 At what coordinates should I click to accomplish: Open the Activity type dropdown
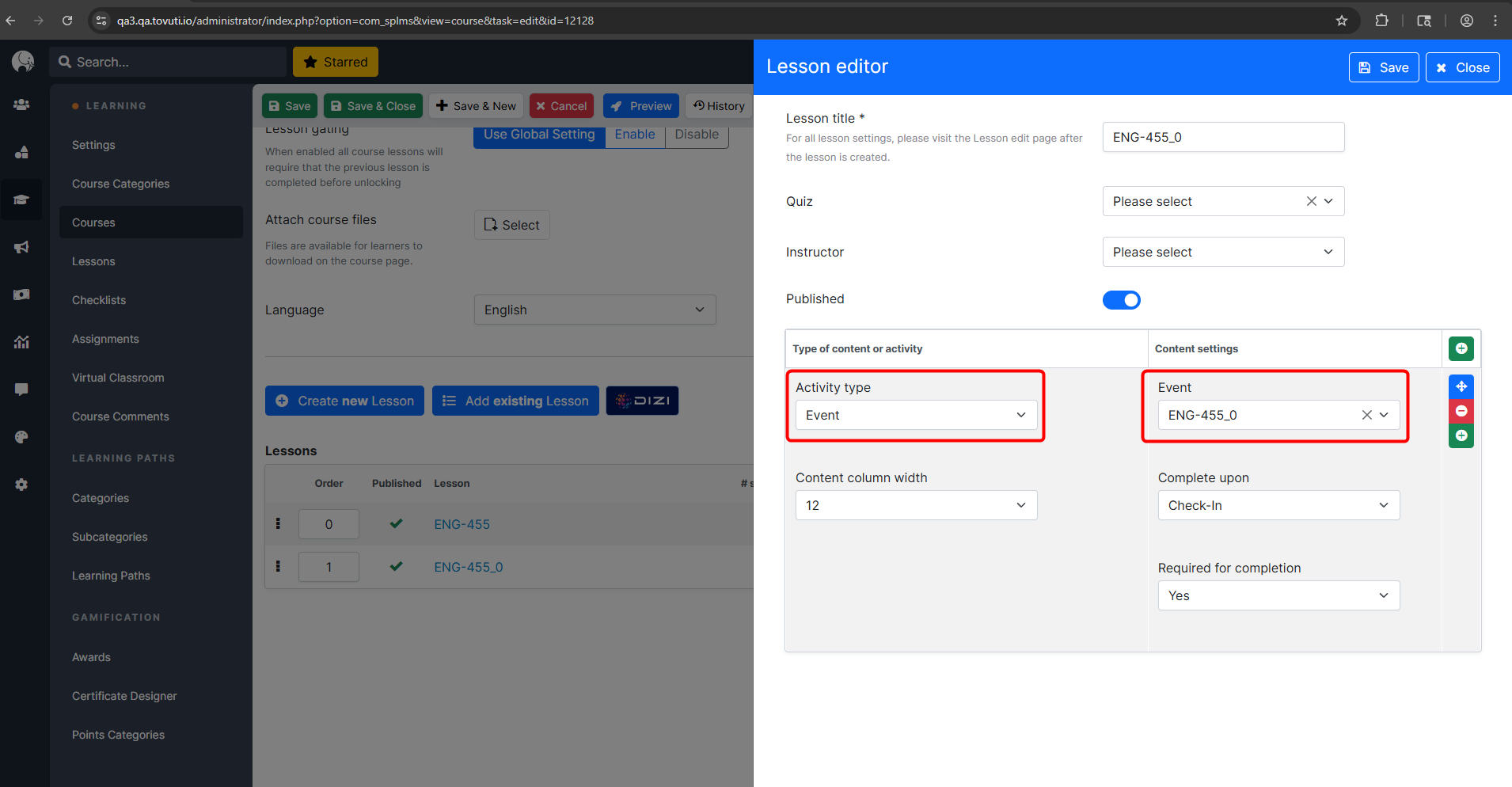coord(916,415)
